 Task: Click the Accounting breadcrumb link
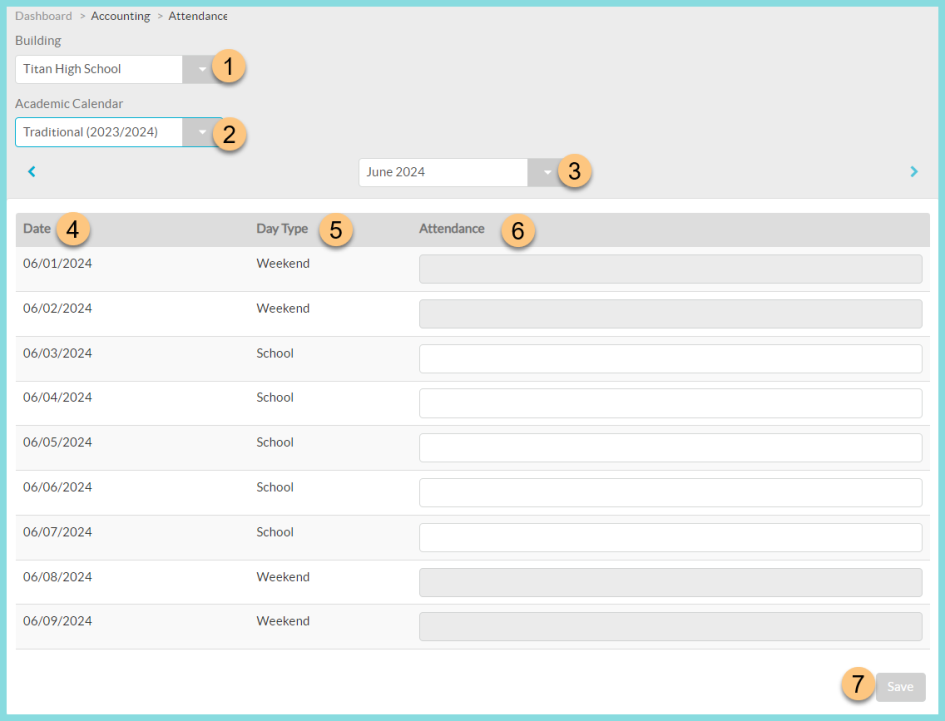[x=120, y=16]
